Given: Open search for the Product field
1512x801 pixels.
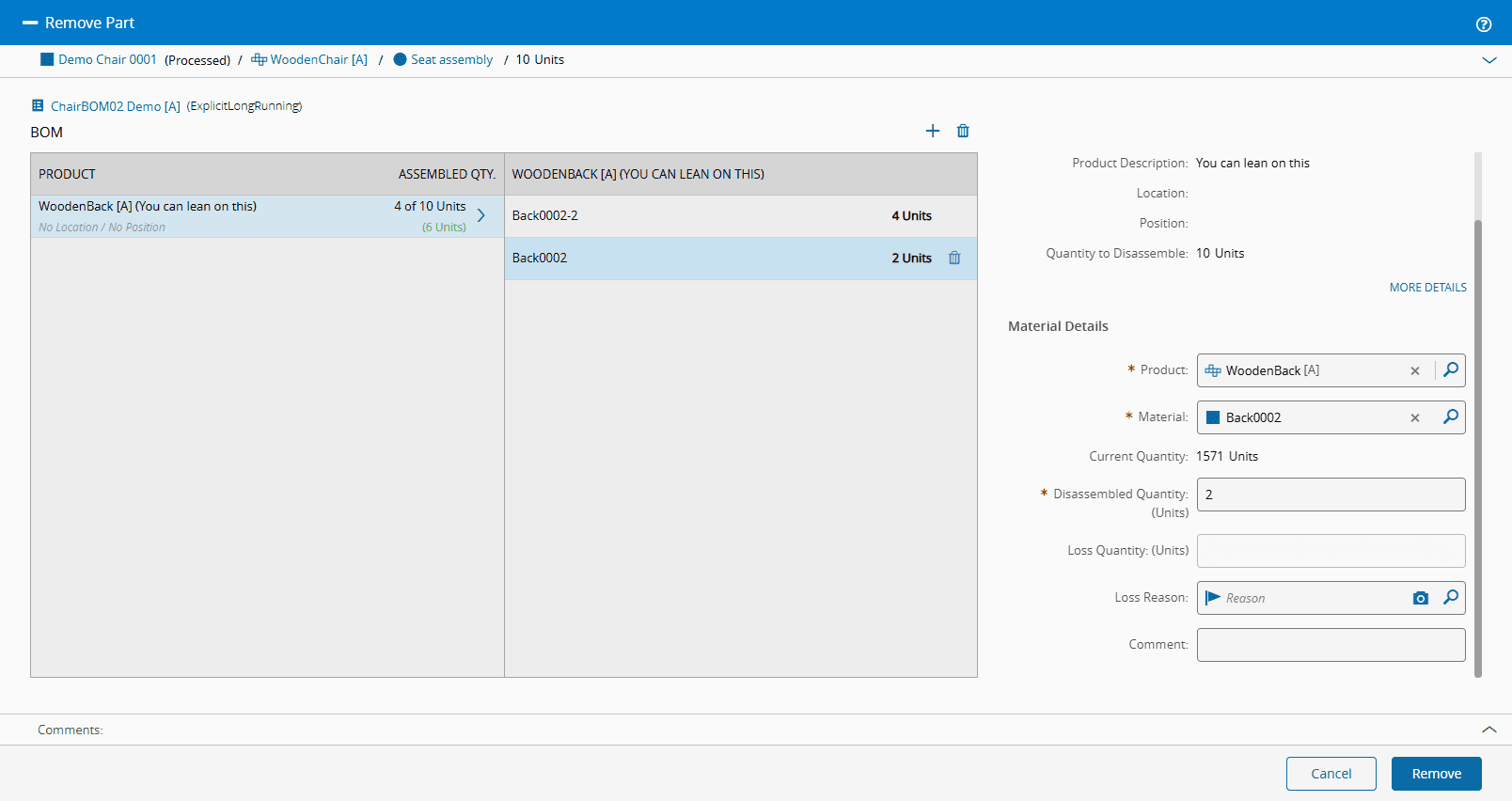Looking at the screenshot, I should (1451, 369).
